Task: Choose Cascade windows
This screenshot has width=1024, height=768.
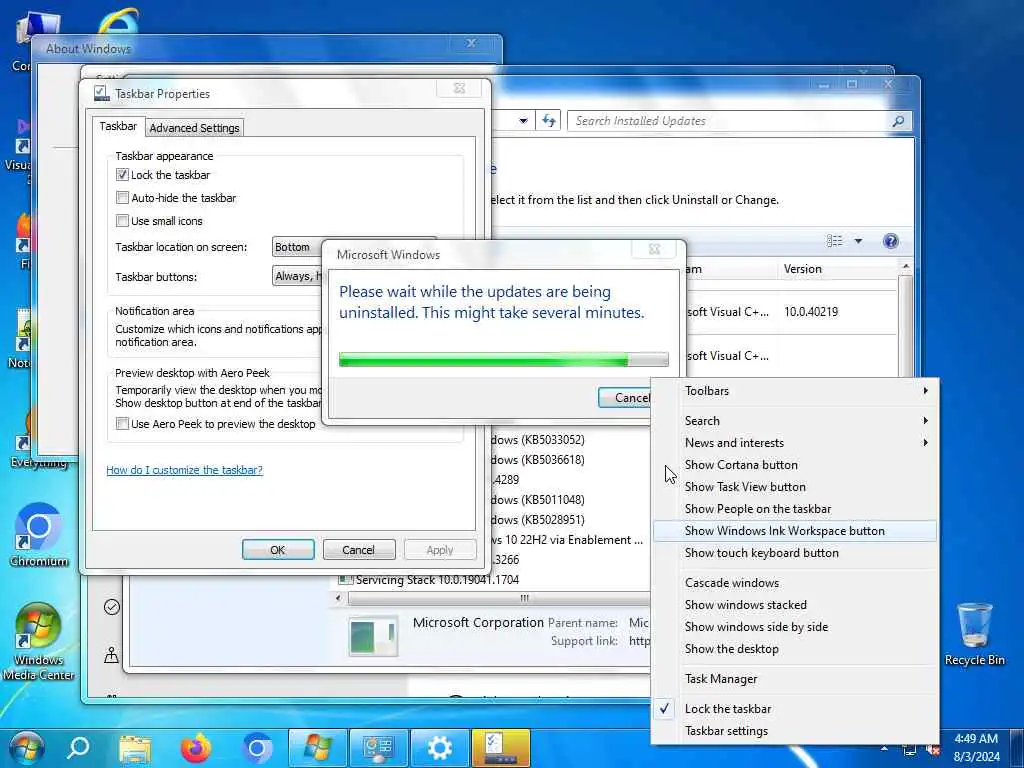Action: point(795,583)
